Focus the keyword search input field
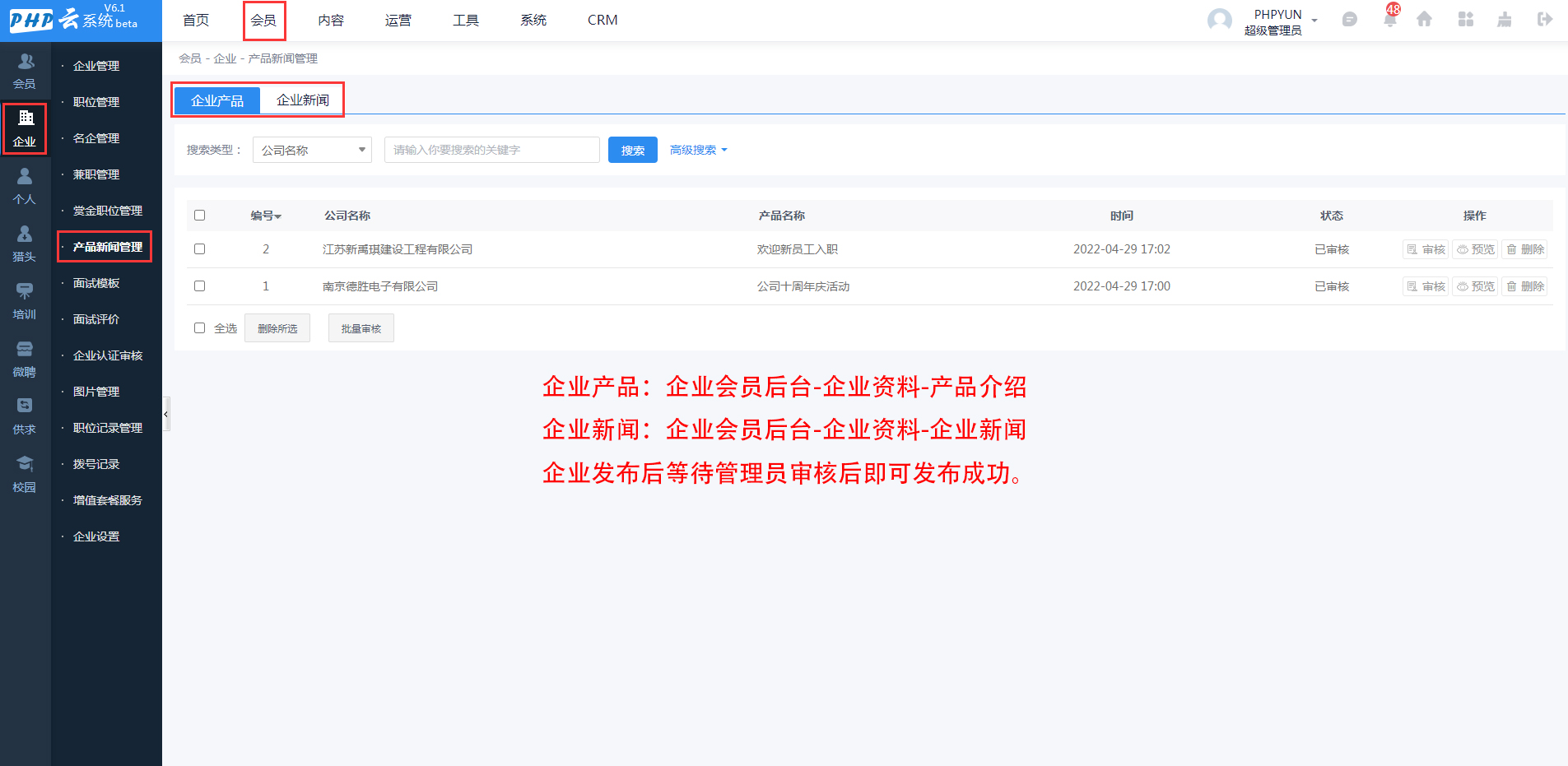The height and width of the screenshot is (766, 1568). [x=492, y=150]
